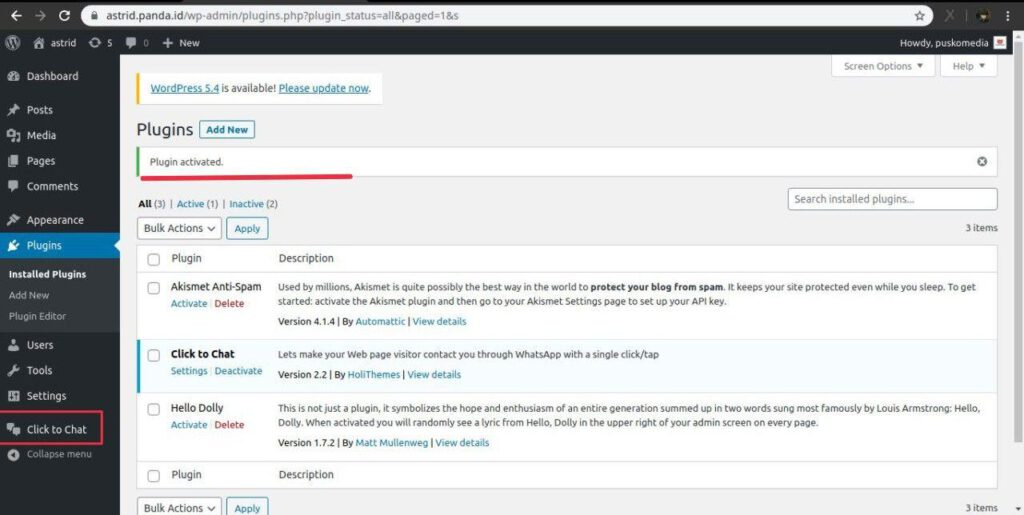The image size is (1024, 515).
Task: Click the bottom Apply button
Action: (x=247, y=508)
